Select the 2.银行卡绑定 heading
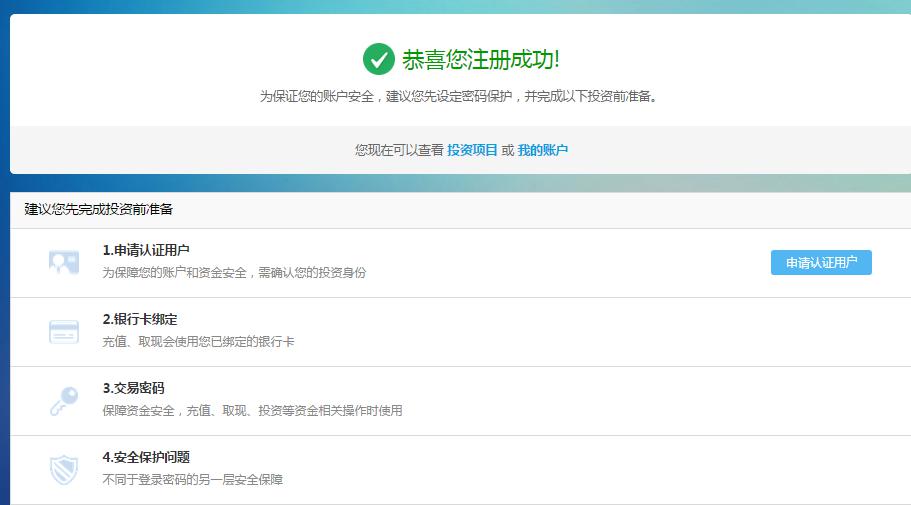911x505 pixels. 140,319
